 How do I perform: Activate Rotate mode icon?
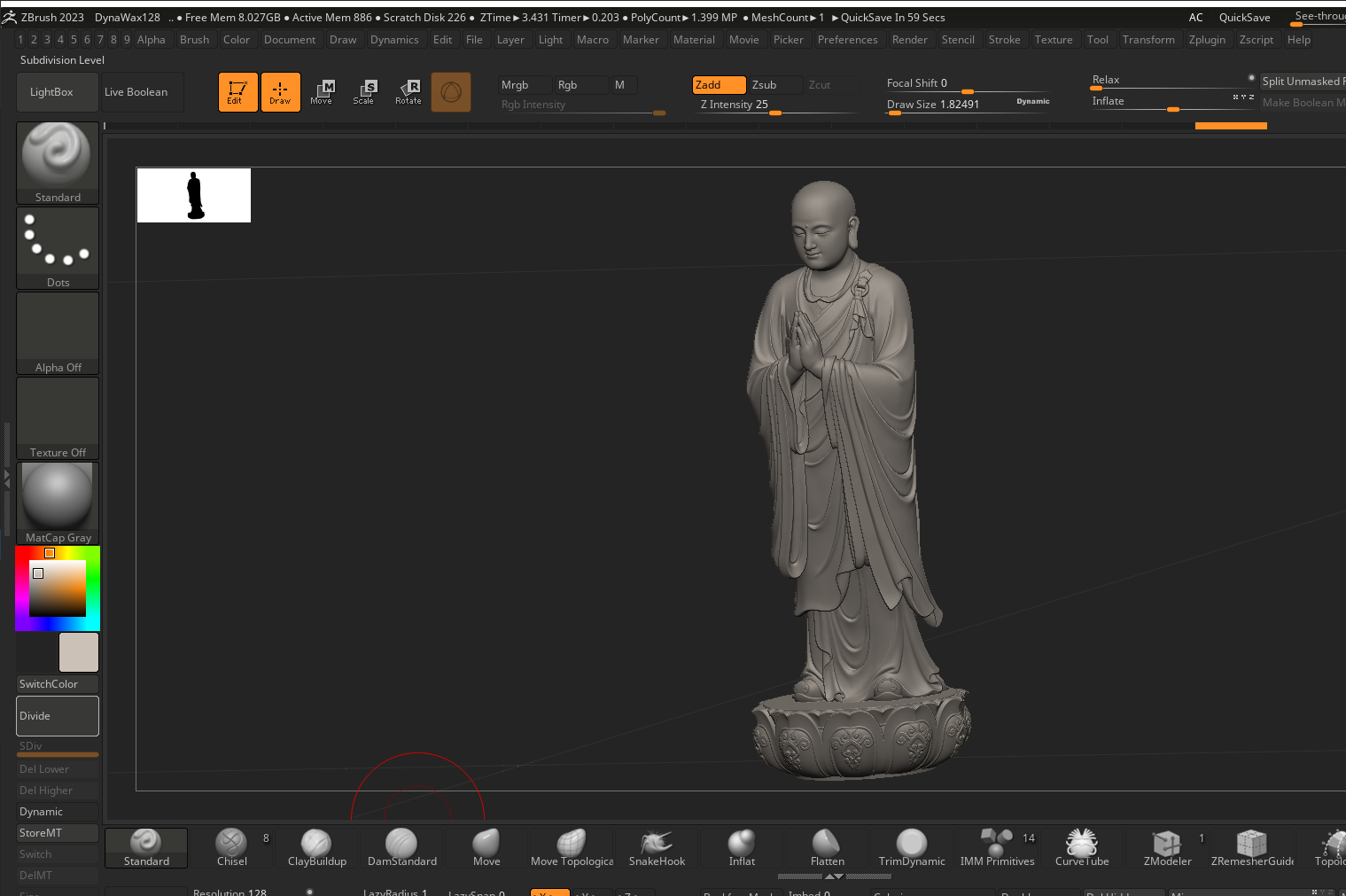point(408,92)
